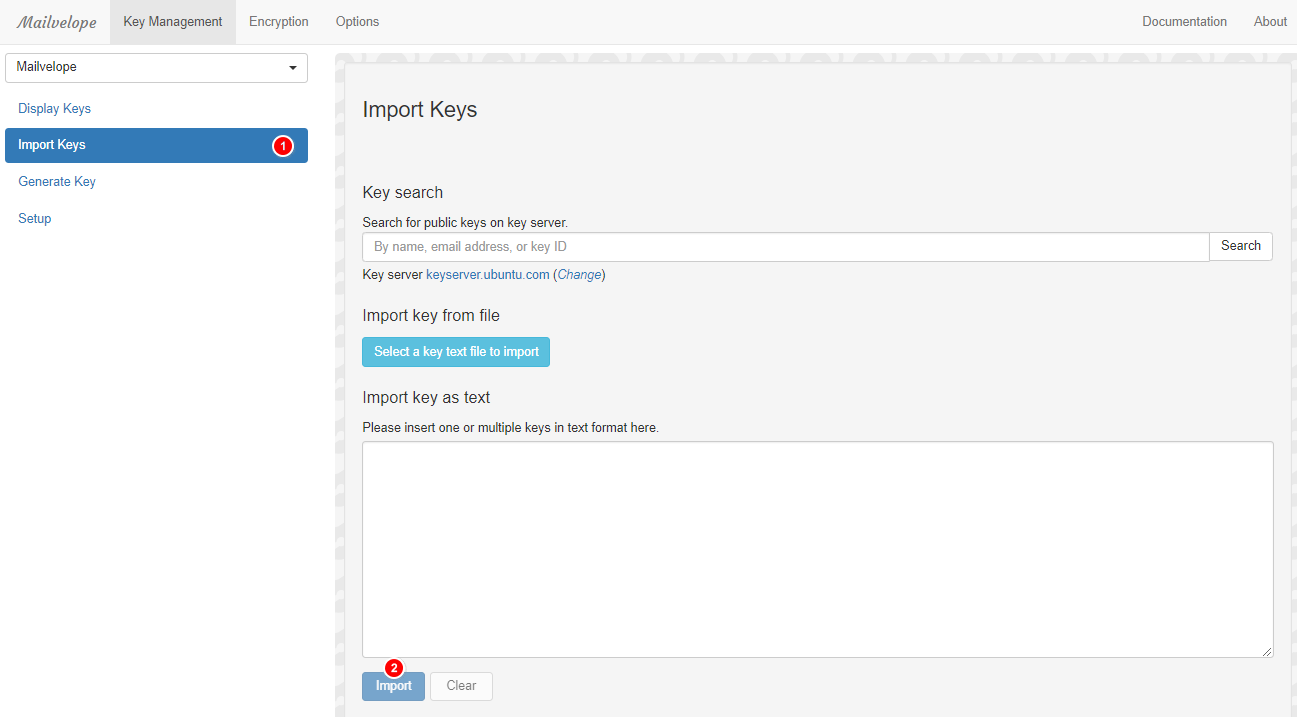Viewport: 1297px width, 717px height.
Task: Open the Key Management tab
Action: pyautogui.click(x=173, y=22)
